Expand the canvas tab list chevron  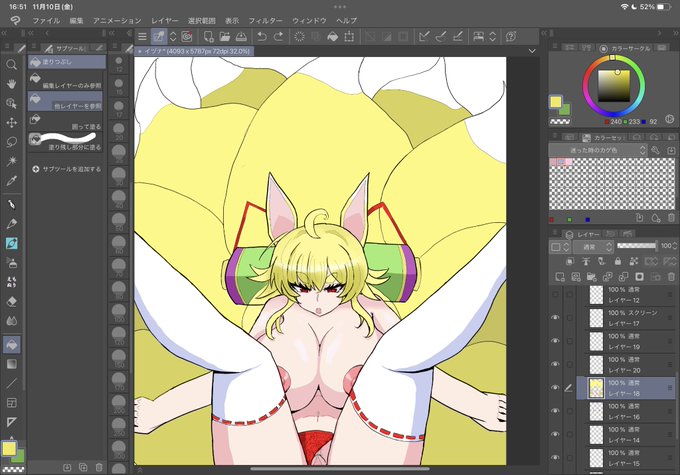pyautogui.click(x=532, y=51)
